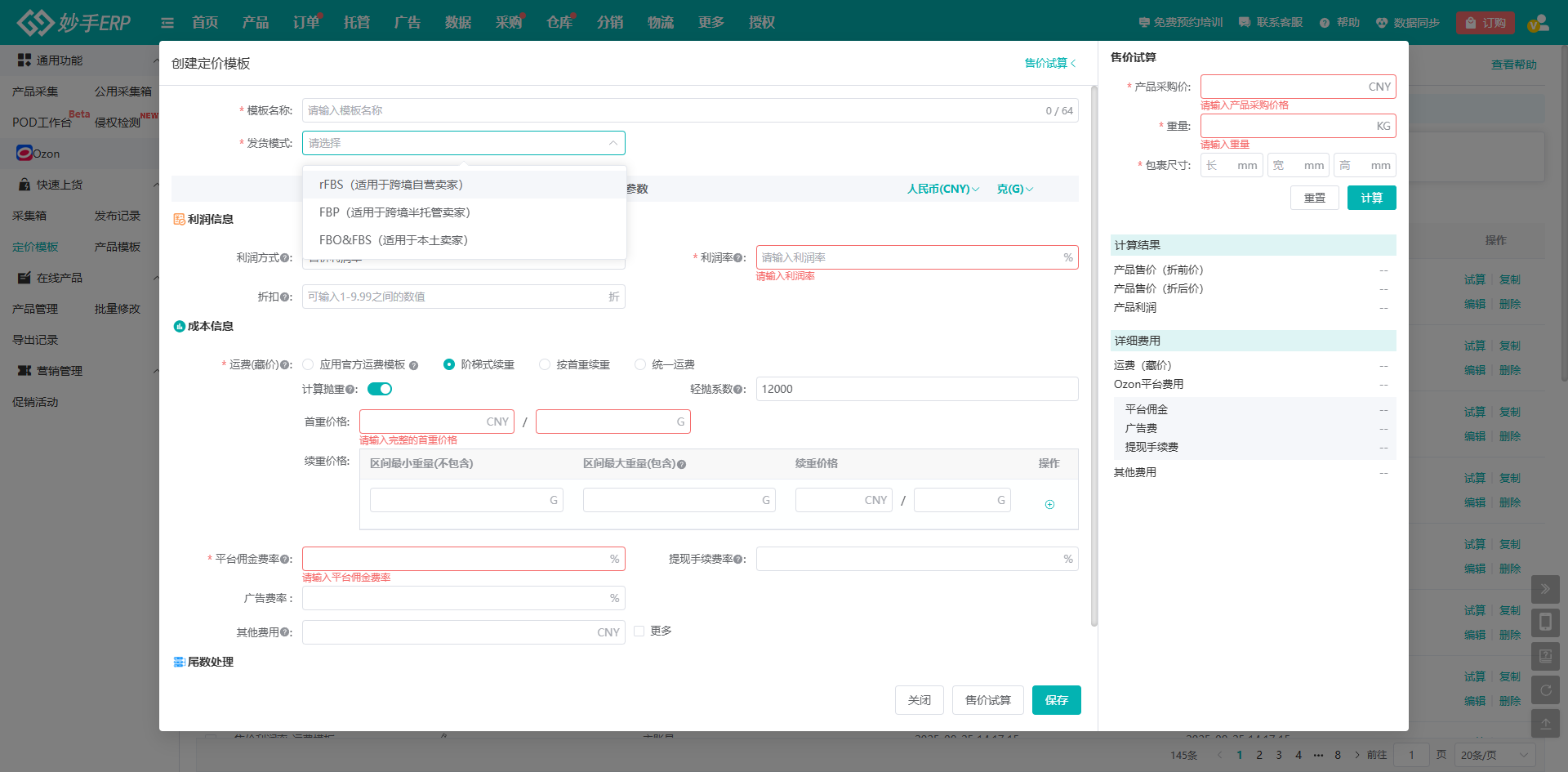Click the 保存 button

click(1056, 700)
